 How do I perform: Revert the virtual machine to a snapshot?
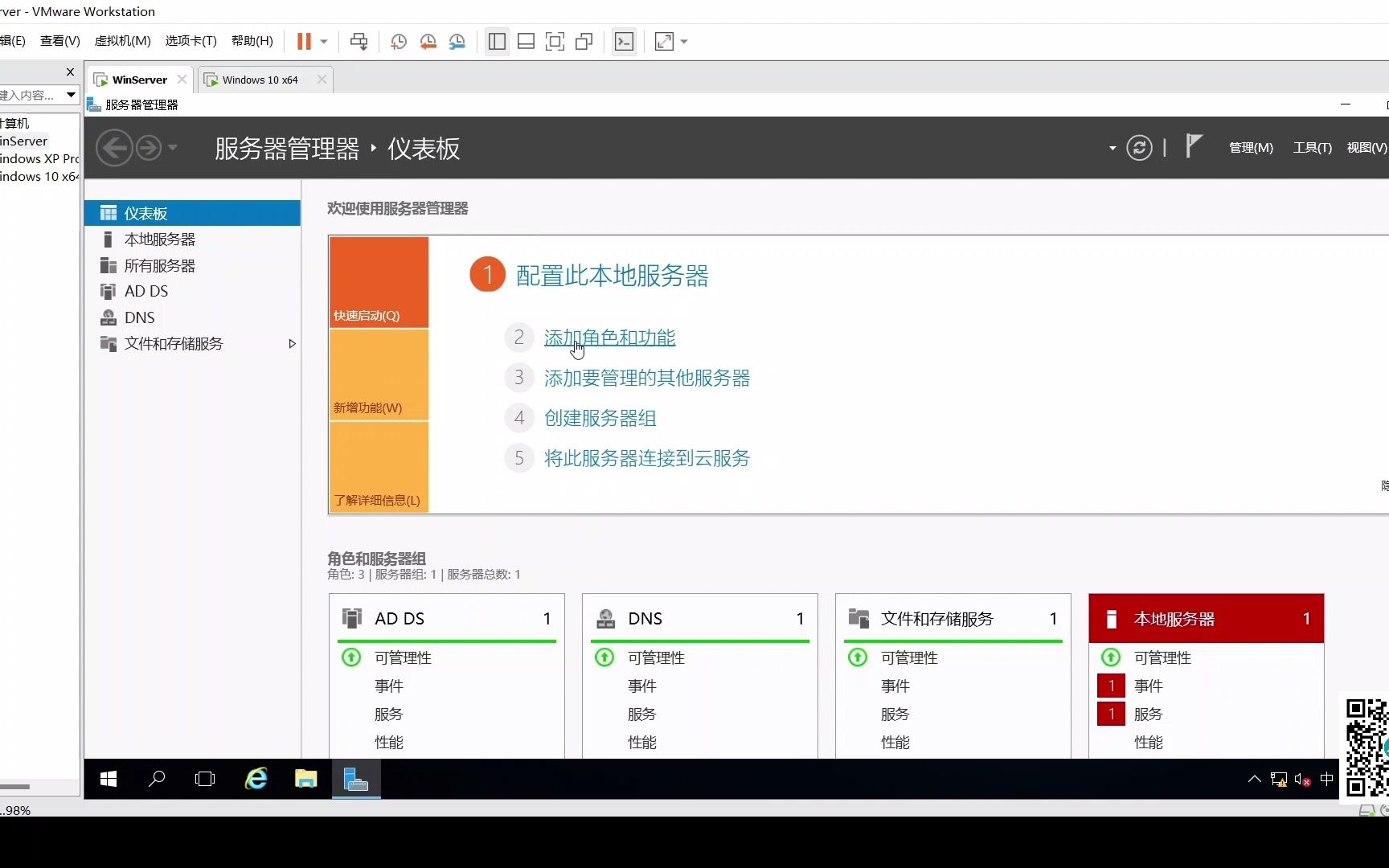428,42
